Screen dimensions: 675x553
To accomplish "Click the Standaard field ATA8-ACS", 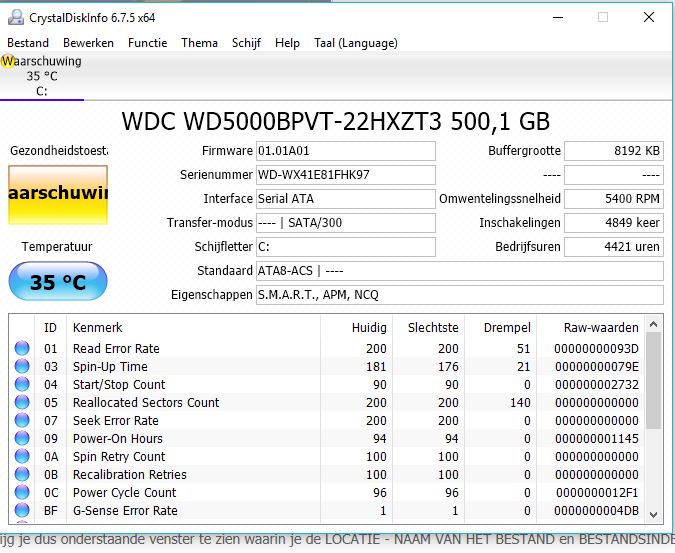I will [x=460, y=271].
